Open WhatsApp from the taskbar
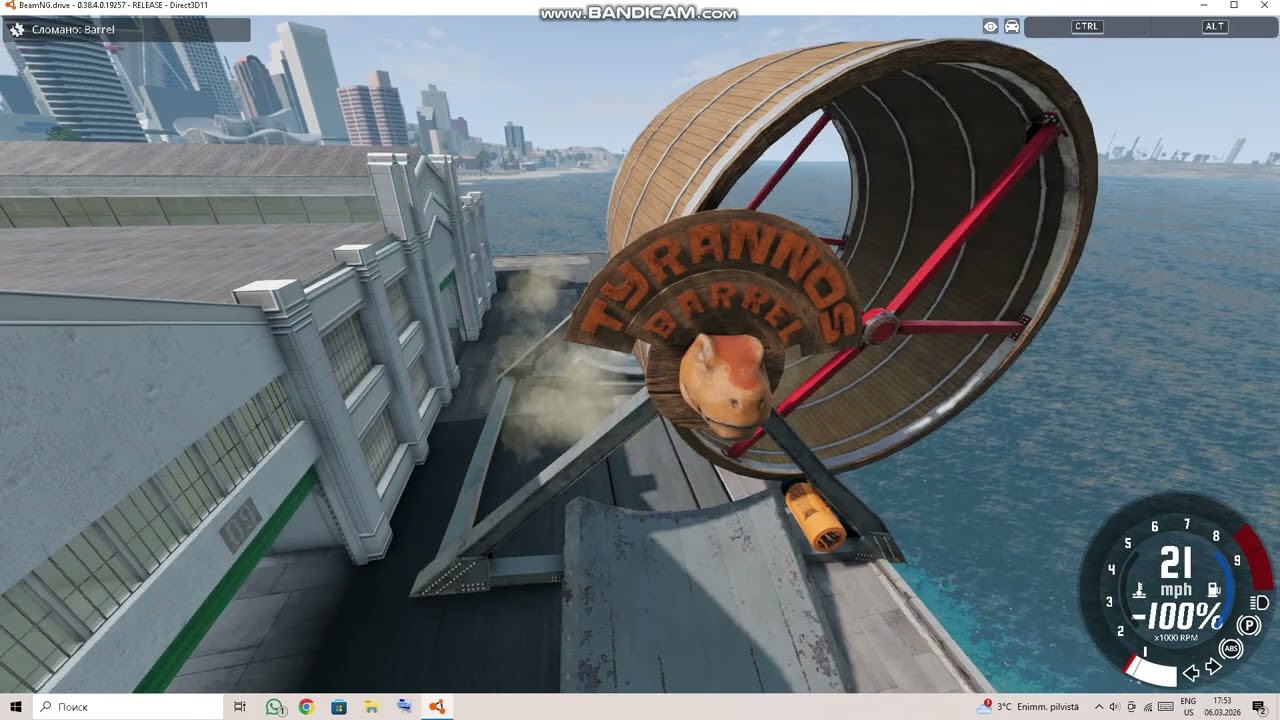 pos(275,707)
